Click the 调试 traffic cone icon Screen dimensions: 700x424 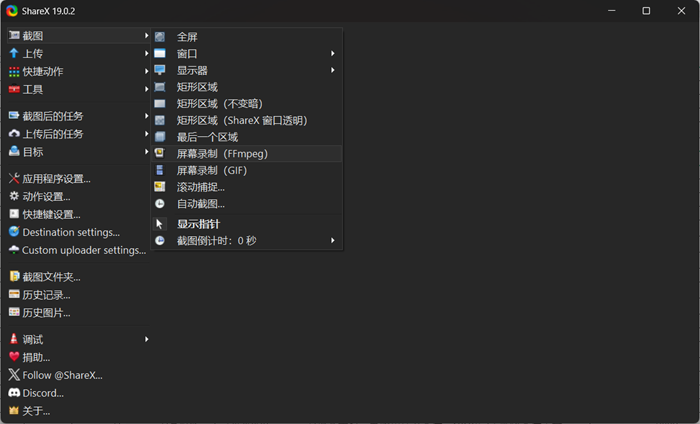[14, 339]
